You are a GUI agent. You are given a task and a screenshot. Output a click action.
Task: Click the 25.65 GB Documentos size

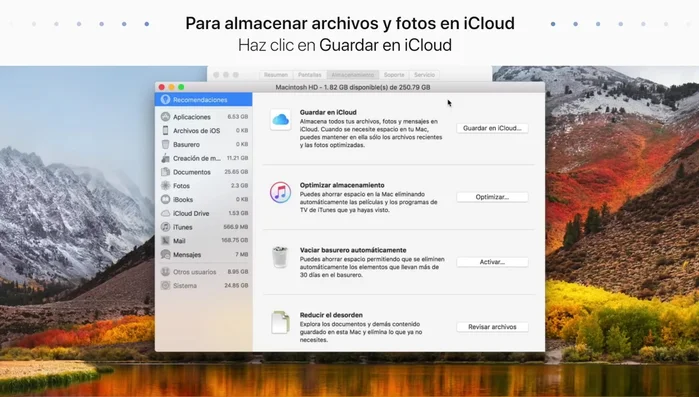click(x=236, y=172)
